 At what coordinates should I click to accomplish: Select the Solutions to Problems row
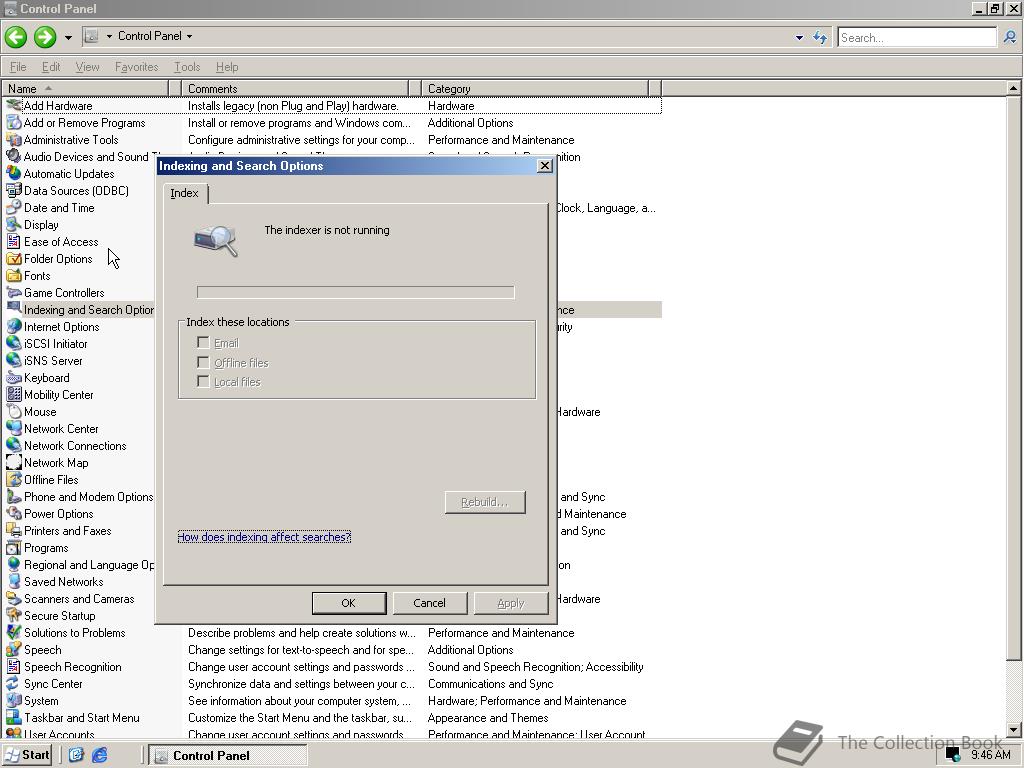333,633
